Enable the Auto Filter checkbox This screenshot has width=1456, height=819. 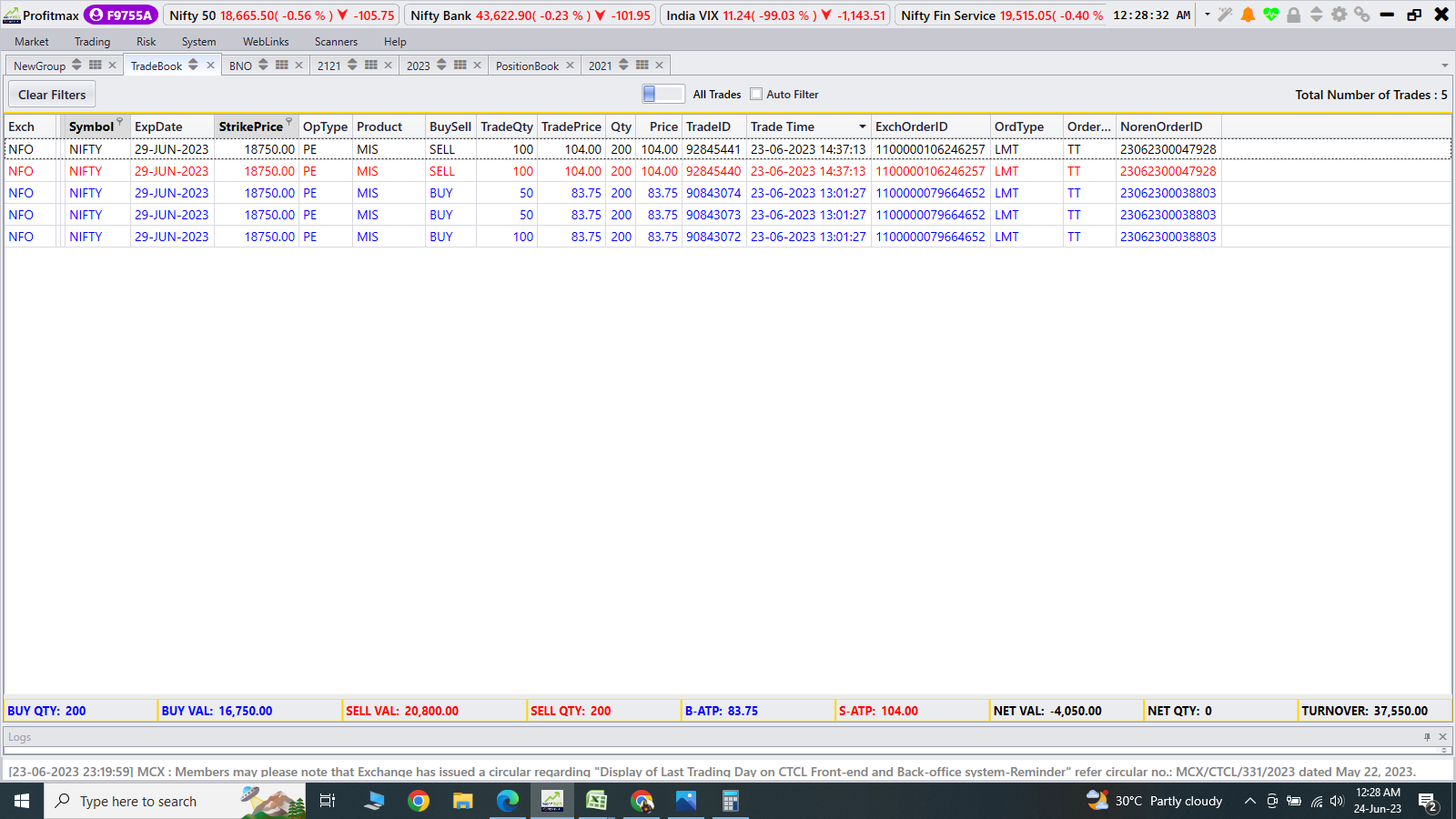click(x=756, y=94)
